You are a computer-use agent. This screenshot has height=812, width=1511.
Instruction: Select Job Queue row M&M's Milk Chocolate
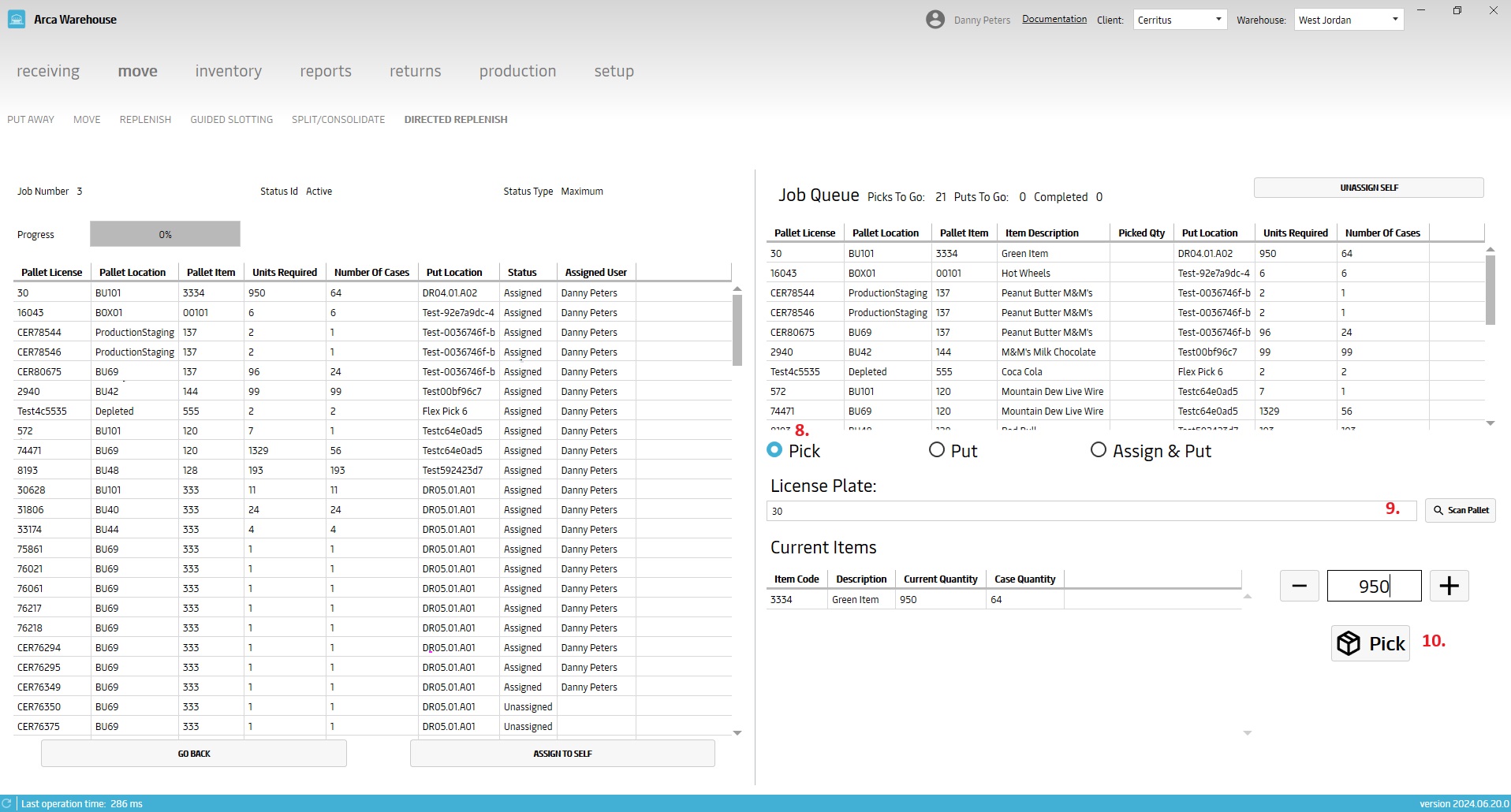point(1125,352)
